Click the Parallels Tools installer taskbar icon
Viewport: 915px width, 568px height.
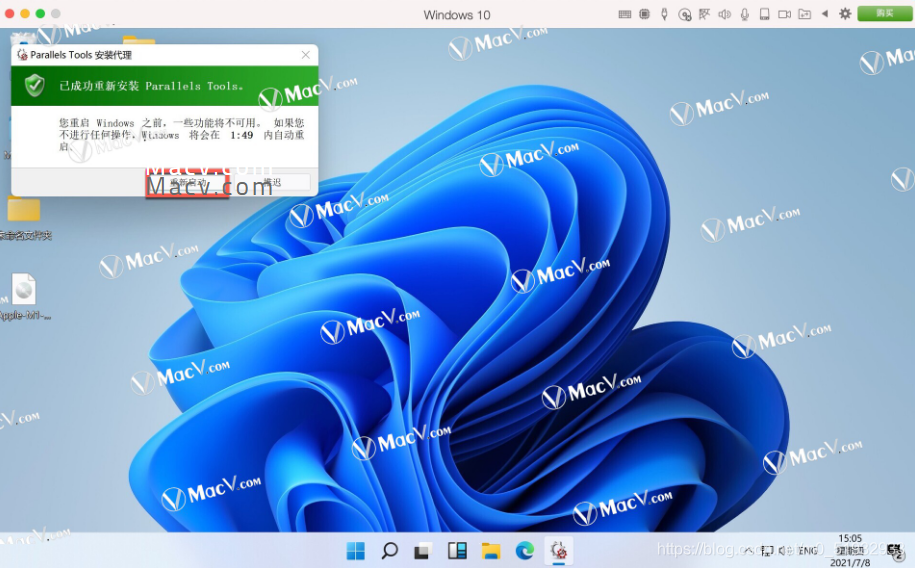point(558,550)
